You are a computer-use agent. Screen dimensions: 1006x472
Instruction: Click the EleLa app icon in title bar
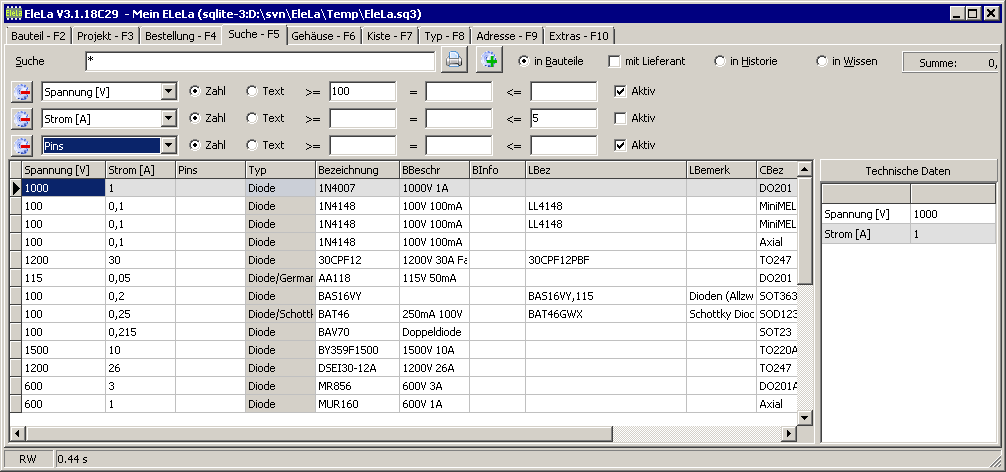[x=13, y=13]
